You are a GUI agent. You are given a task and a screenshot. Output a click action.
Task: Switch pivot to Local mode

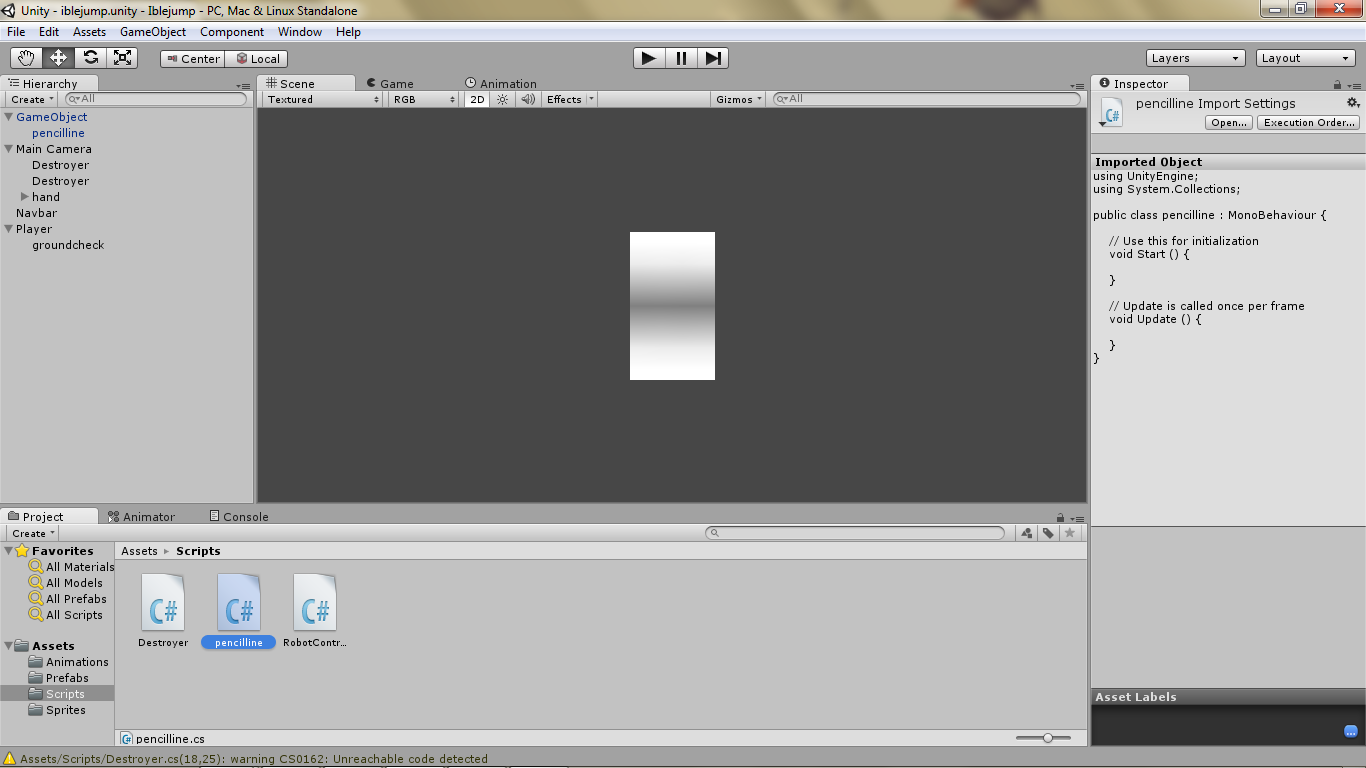click(256, 58)
